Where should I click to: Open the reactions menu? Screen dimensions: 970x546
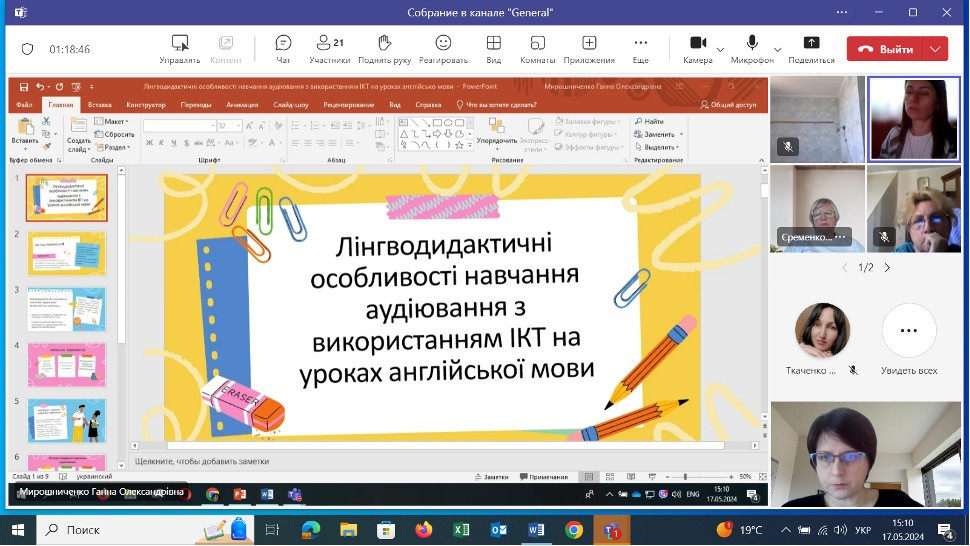[443, 48]
